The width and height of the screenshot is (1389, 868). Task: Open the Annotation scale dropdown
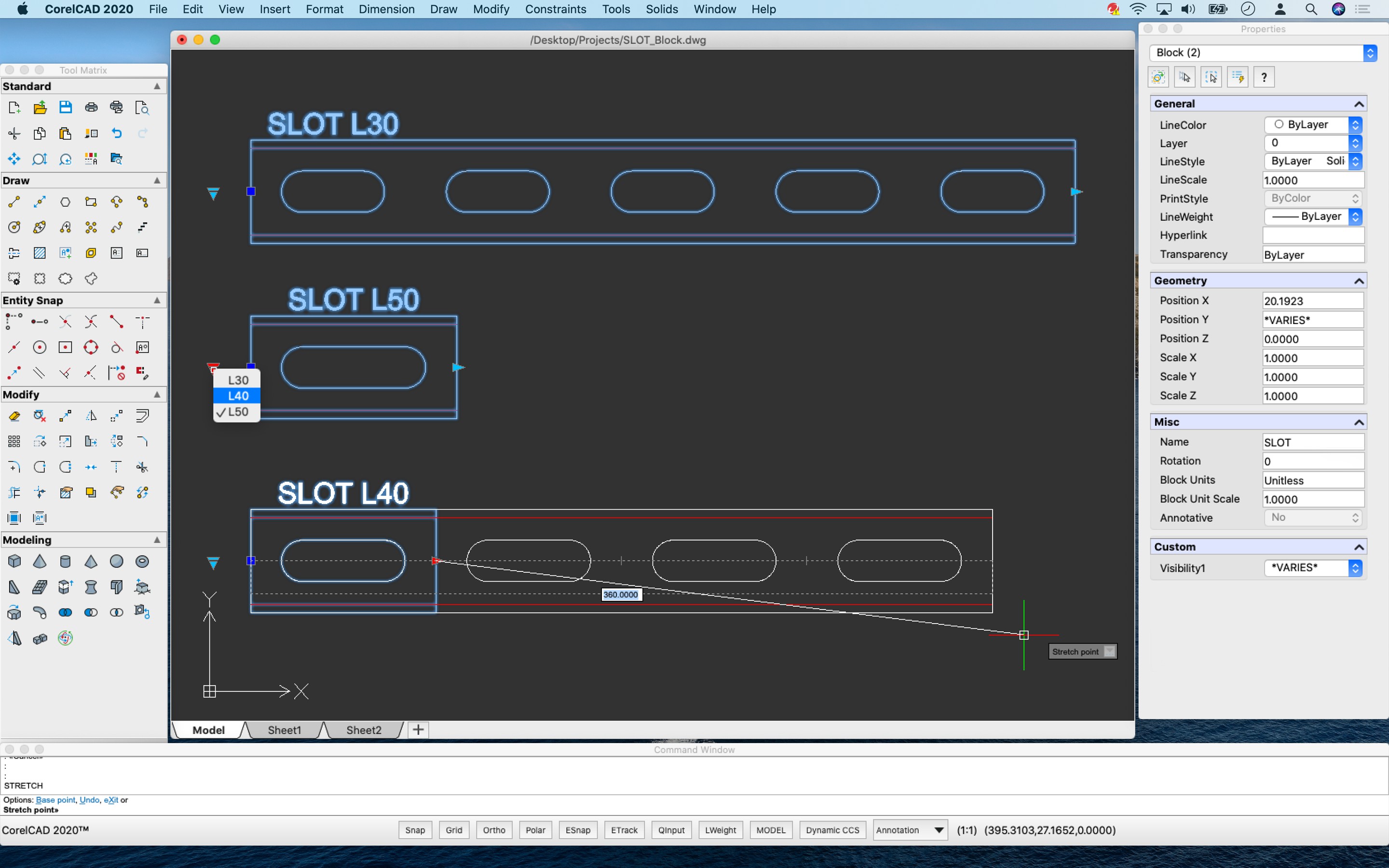[x=910, y=830]
